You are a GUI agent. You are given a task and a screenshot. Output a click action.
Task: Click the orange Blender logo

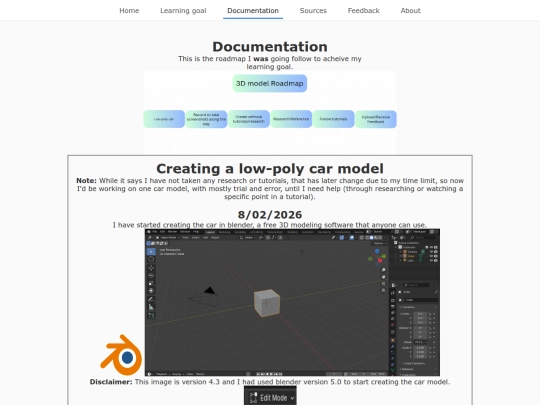click(121, 355)
